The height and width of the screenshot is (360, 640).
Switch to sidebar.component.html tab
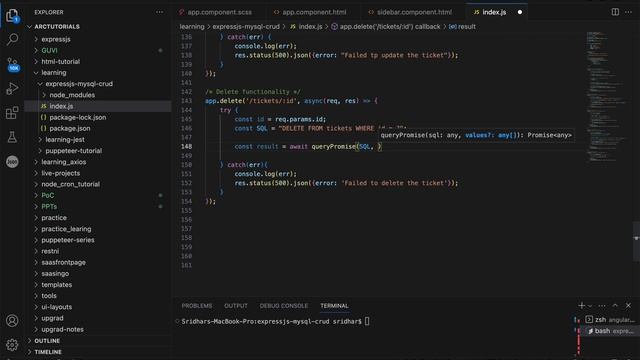coord(413,12)
